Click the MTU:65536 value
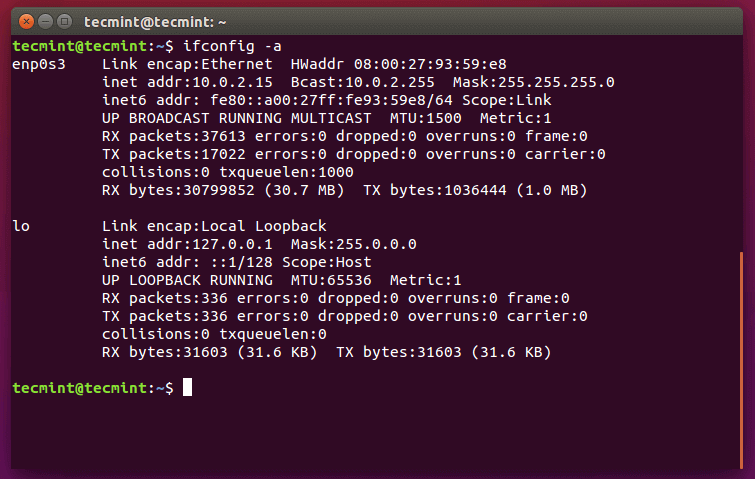755x479 pixels. [x=336, y=280]
